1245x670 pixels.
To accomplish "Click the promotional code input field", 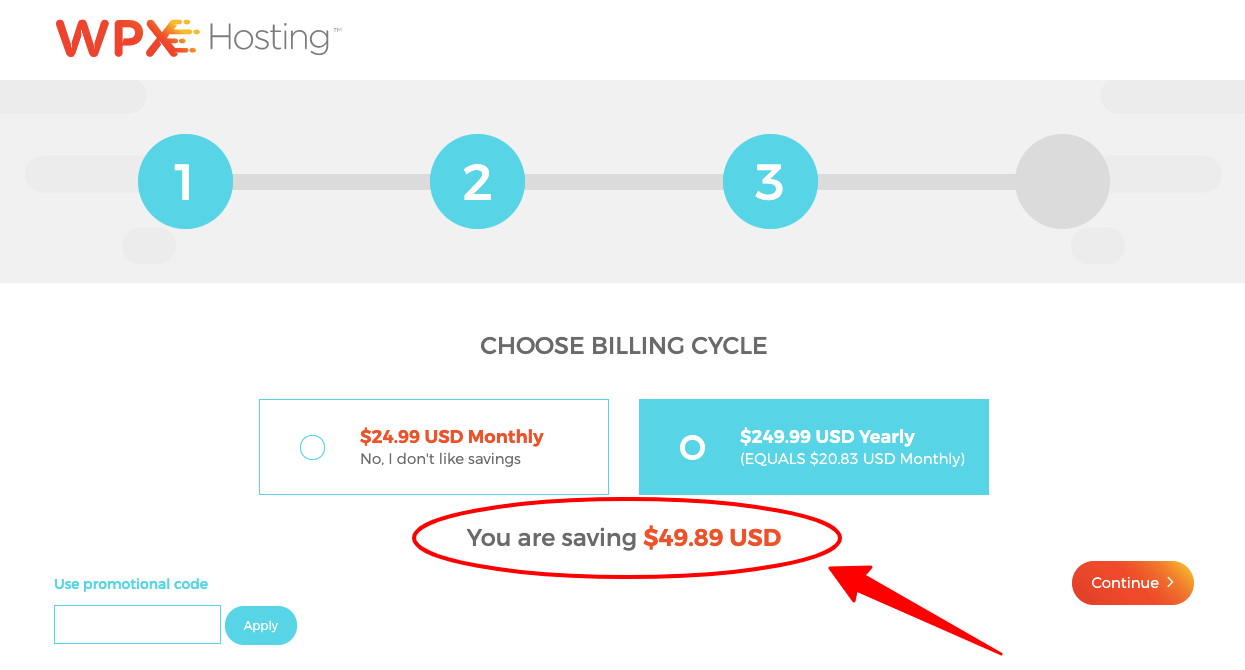I will click(137, 624).
